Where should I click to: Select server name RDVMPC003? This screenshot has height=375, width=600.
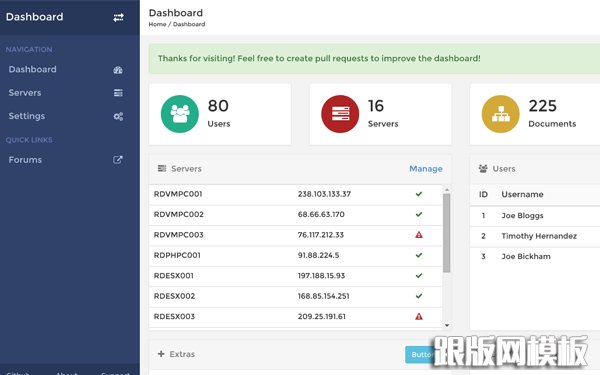(x=179, y=235)
